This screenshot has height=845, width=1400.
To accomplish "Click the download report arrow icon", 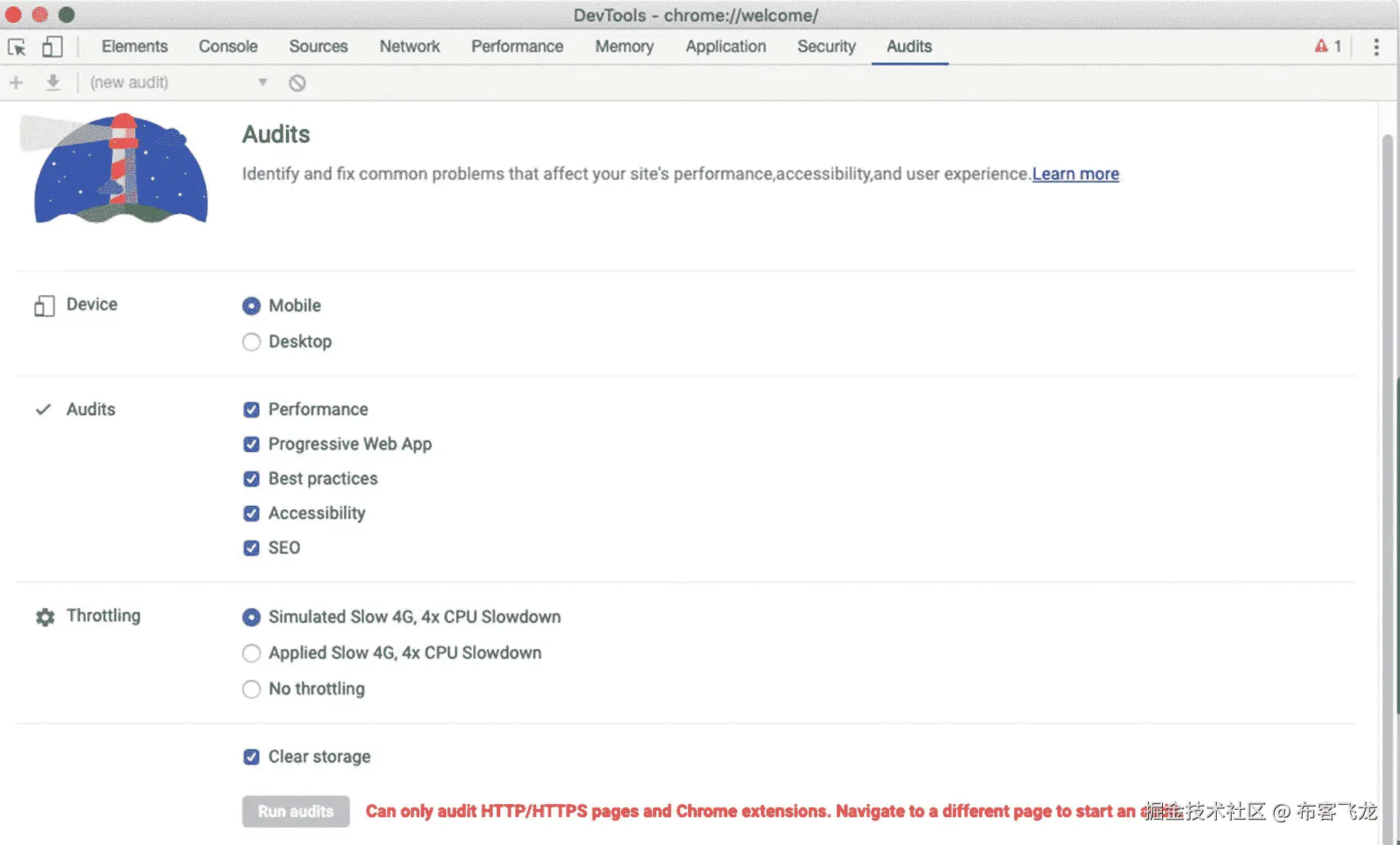I will 53,83.
